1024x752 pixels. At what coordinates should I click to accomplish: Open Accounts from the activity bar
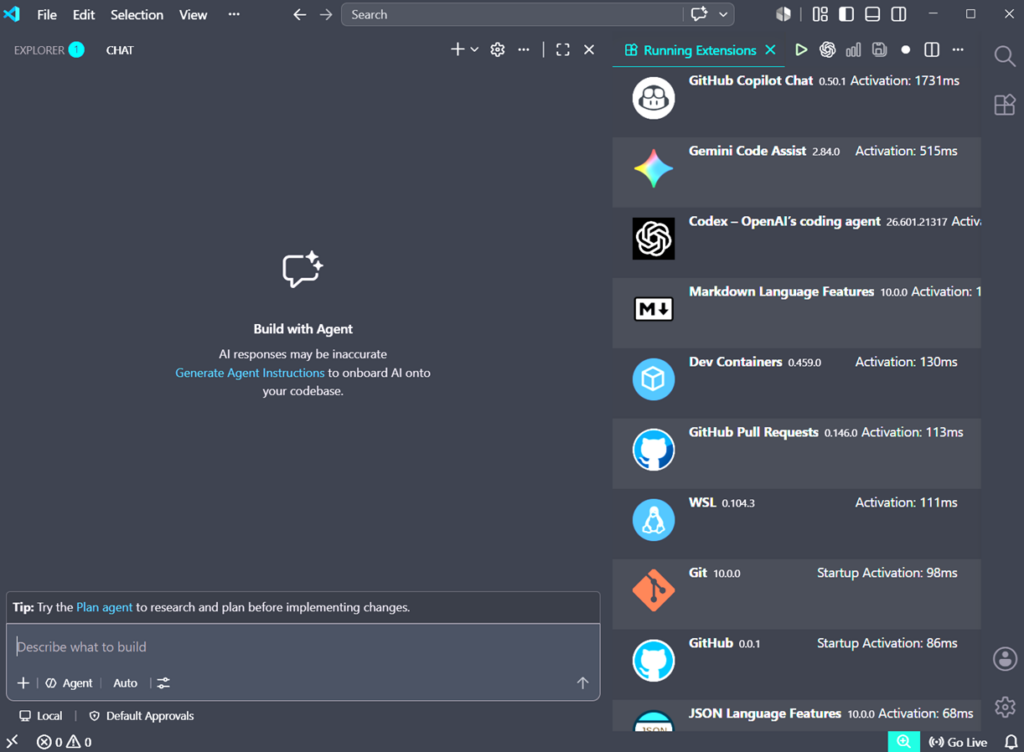[x=1005, y=659]
